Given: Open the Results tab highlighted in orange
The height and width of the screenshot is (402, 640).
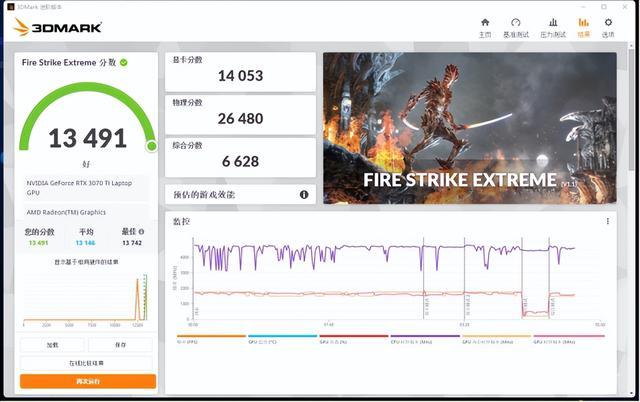Looking at the screenshot, I should [584, 28].
